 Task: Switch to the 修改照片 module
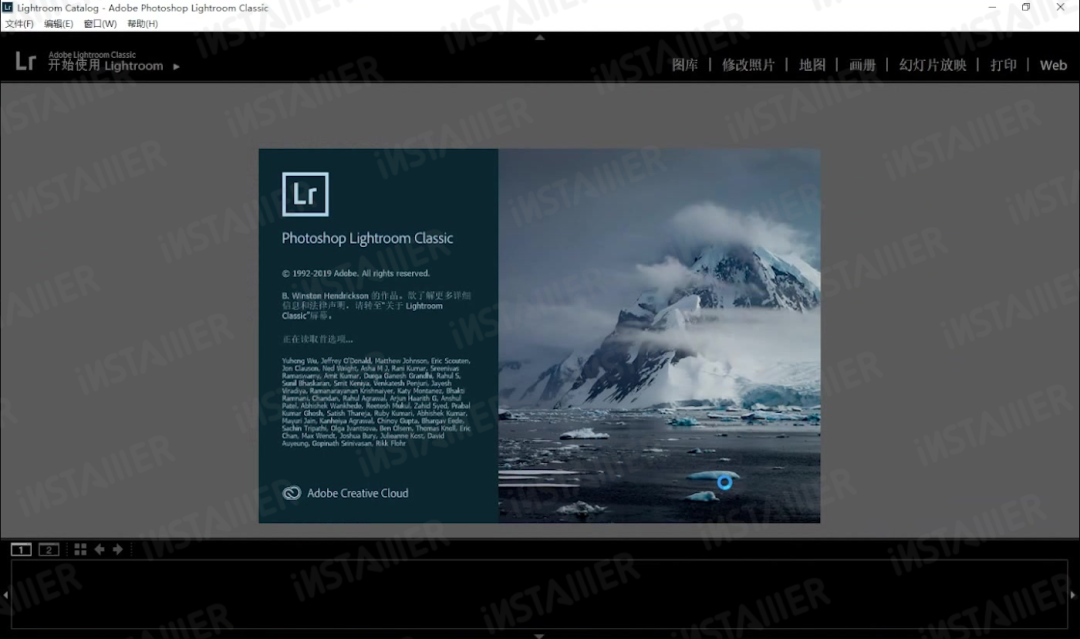tap(748, 65)
